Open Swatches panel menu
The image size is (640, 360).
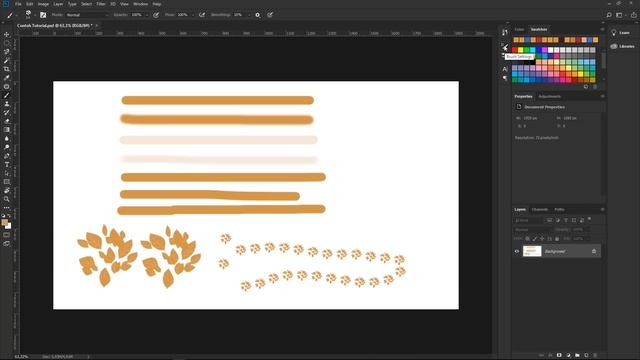[602, 29]
